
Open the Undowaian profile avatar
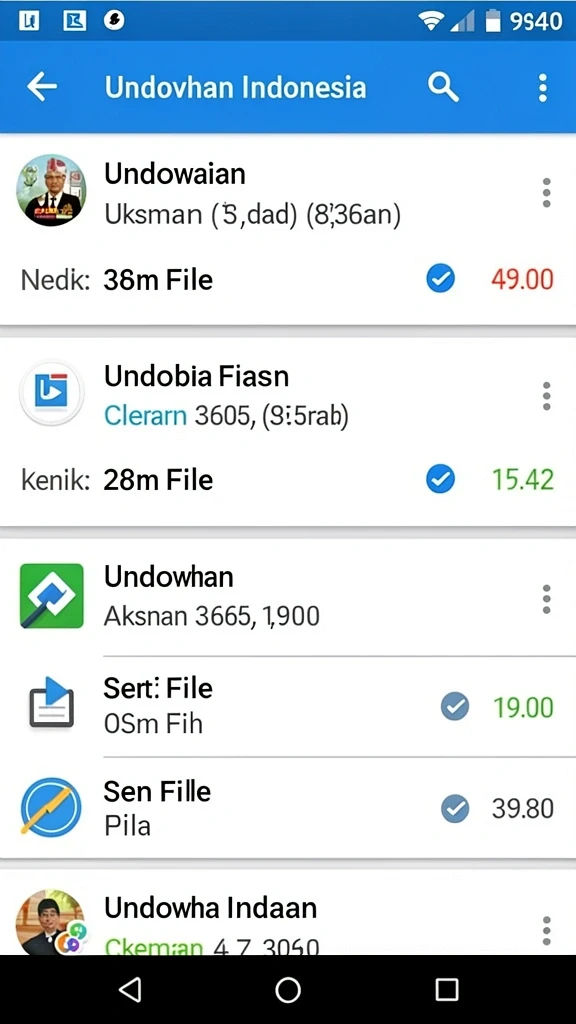51,190
